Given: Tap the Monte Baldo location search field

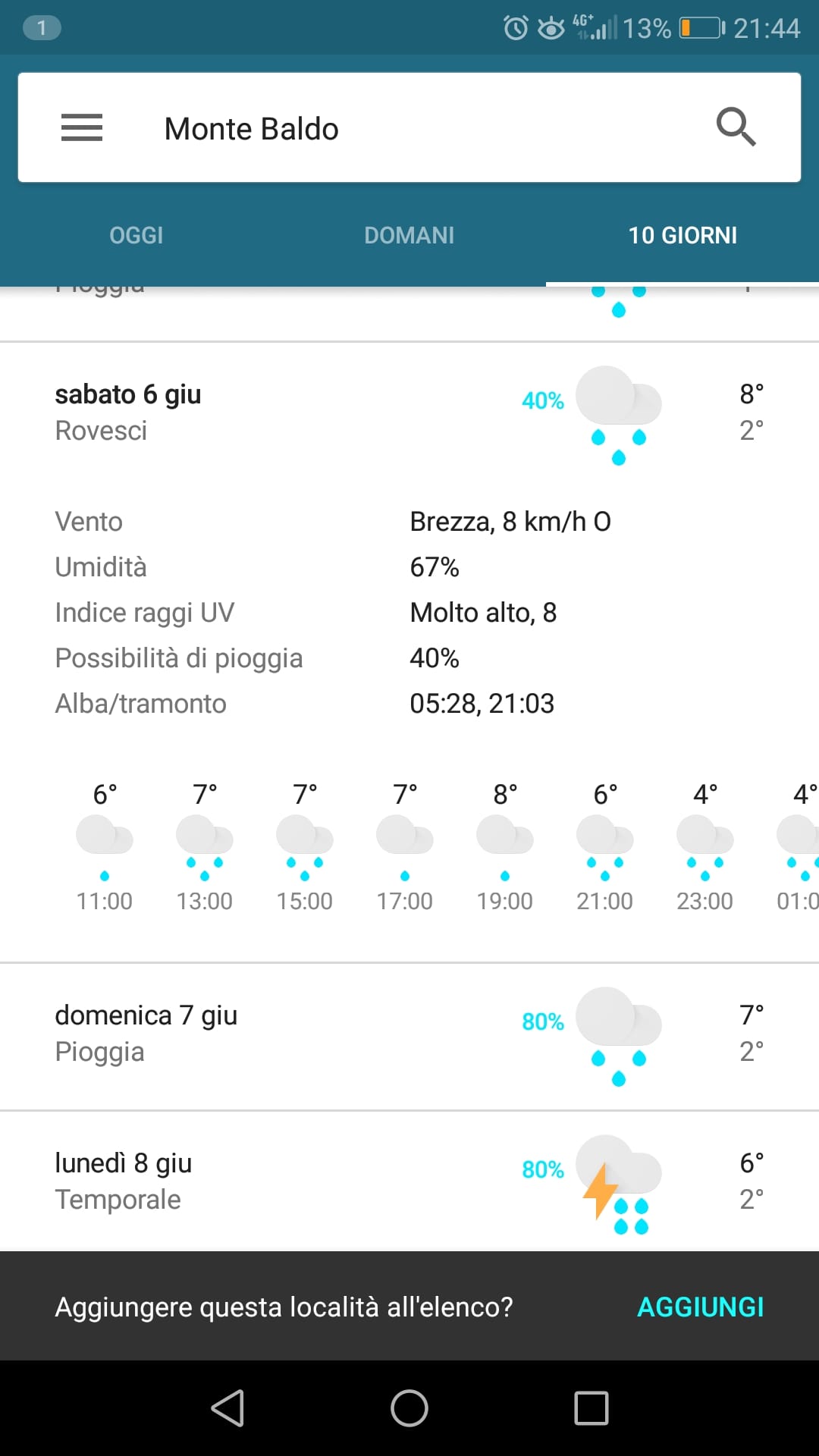Looking at the screenshot, I should tap(409, 127).
